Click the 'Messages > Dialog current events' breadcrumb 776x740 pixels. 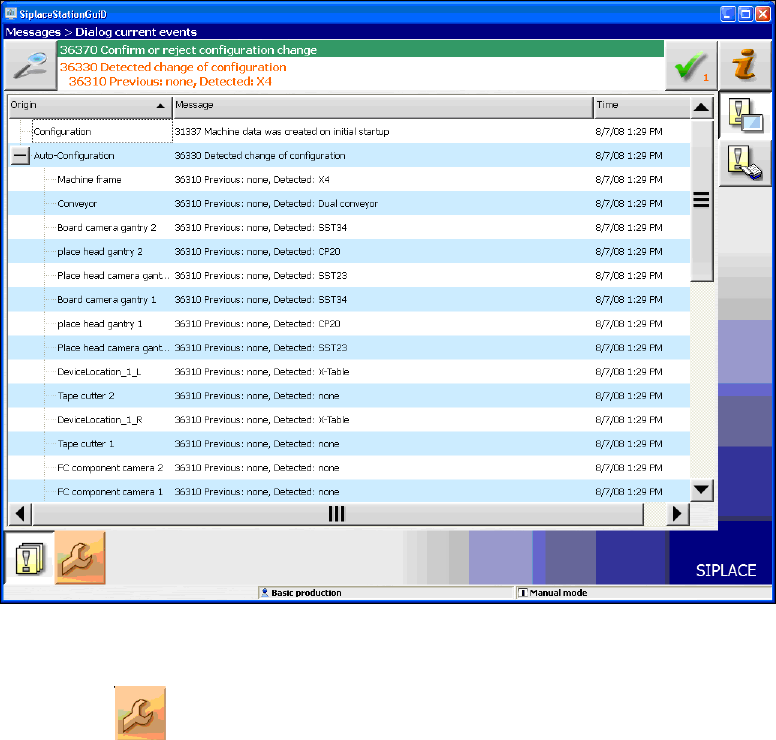tap(101, 32)
